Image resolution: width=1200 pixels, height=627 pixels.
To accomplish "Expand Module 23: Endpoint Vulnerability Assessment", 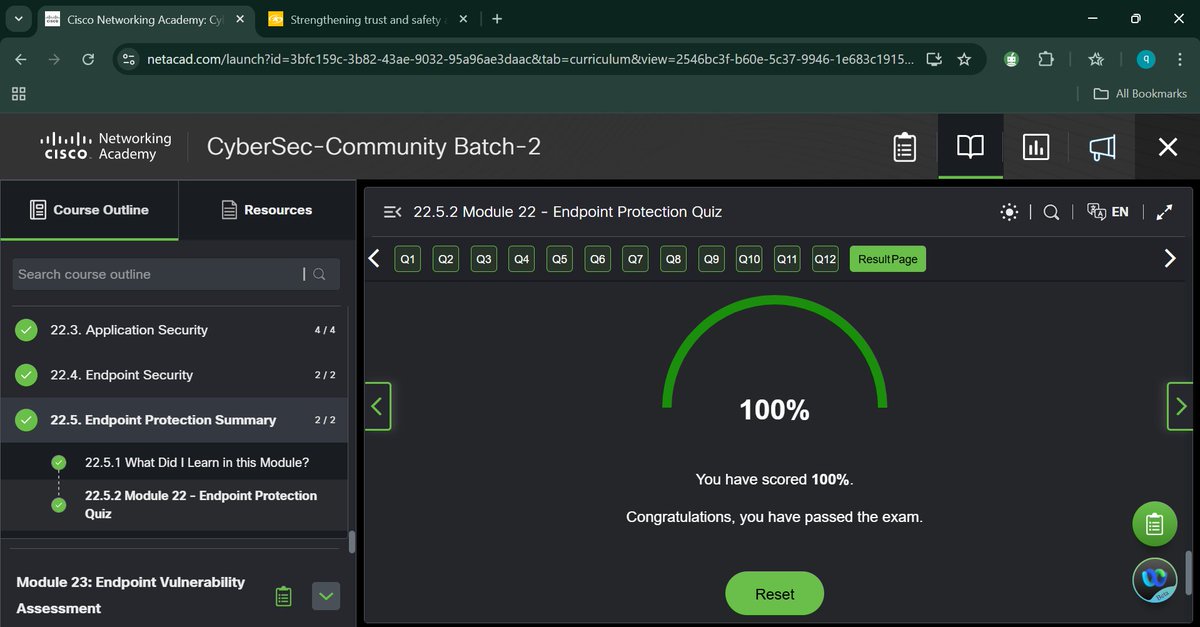I will pos(325,595).
